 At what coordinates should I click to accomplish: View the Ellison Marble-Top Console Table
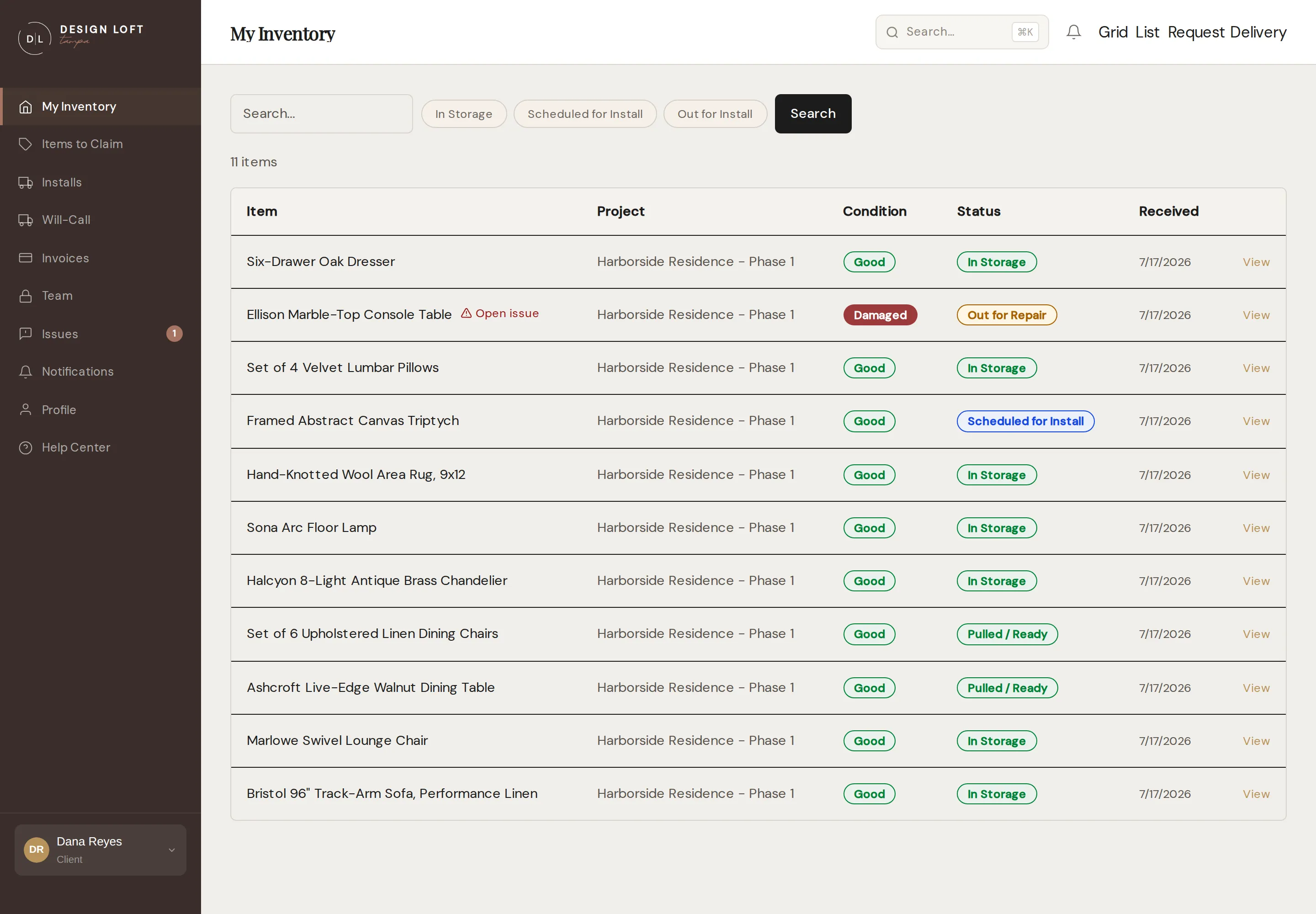pos(1256,315)
